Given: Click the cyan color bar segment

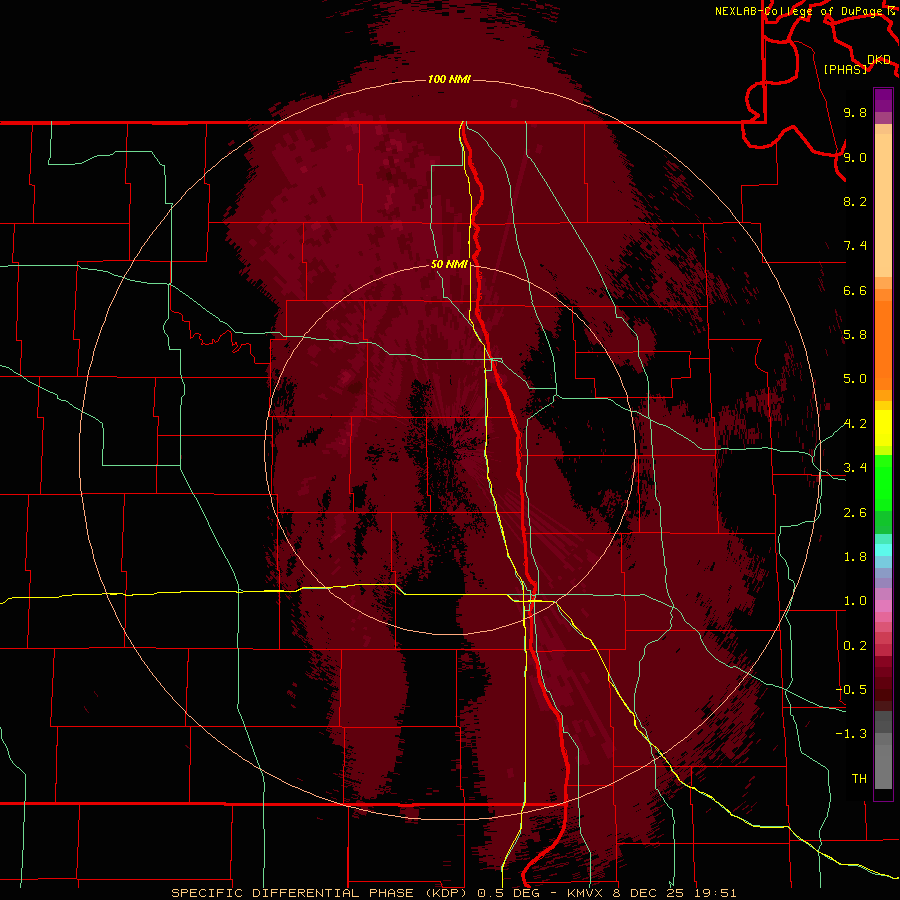Looking at the screenshot, I should coord(883,550).
